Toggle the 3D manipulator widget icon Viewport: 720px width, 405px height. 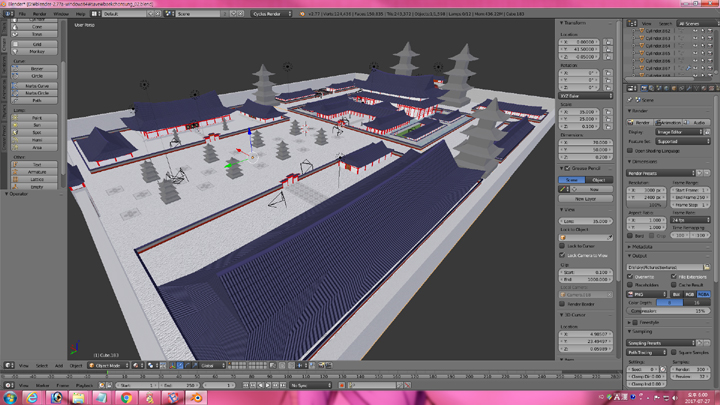tap(172, 366)
